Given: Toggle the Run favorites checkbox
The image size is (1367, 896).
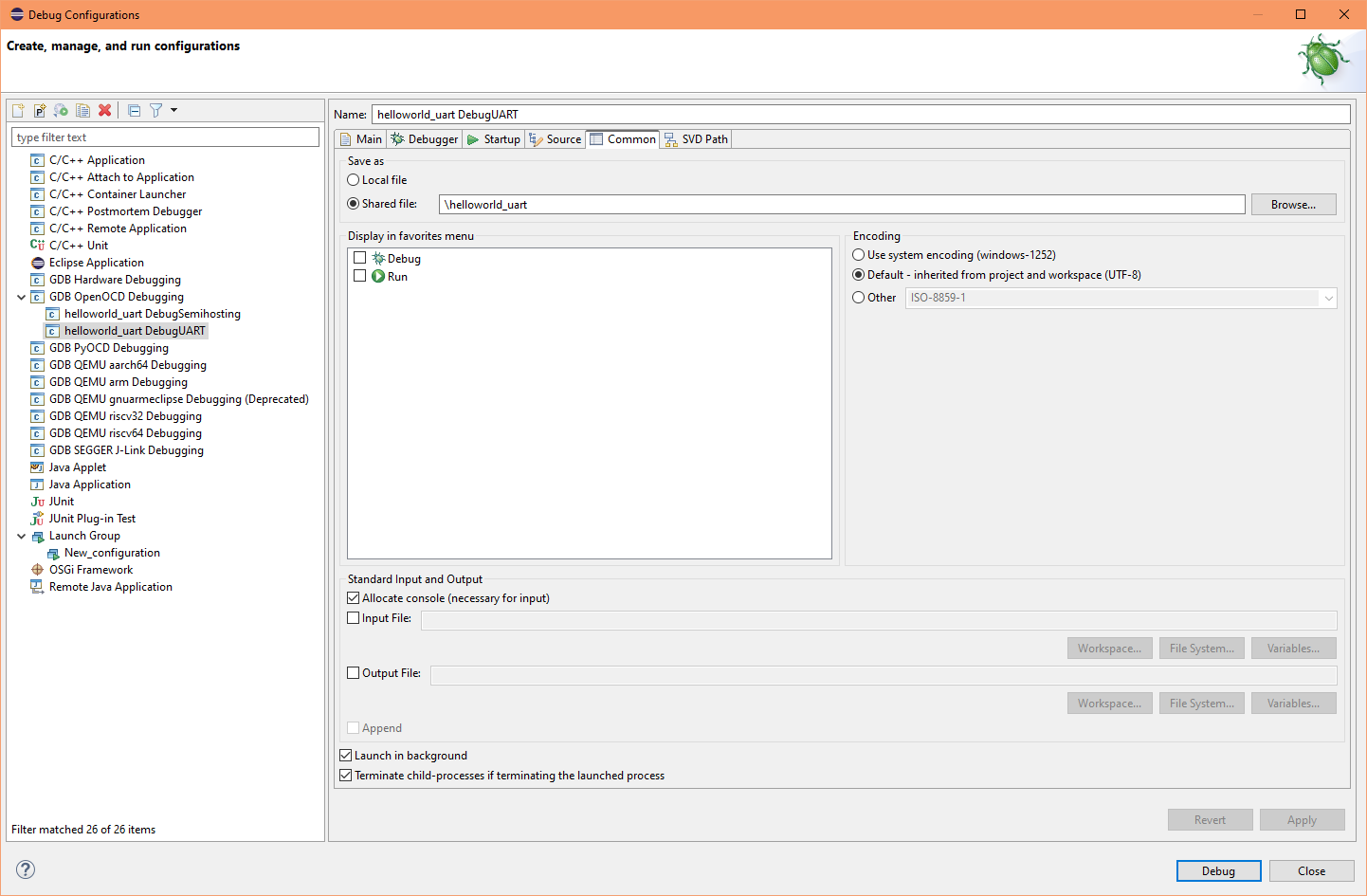Looking at the screenshot, I should (x=359, y=276).
